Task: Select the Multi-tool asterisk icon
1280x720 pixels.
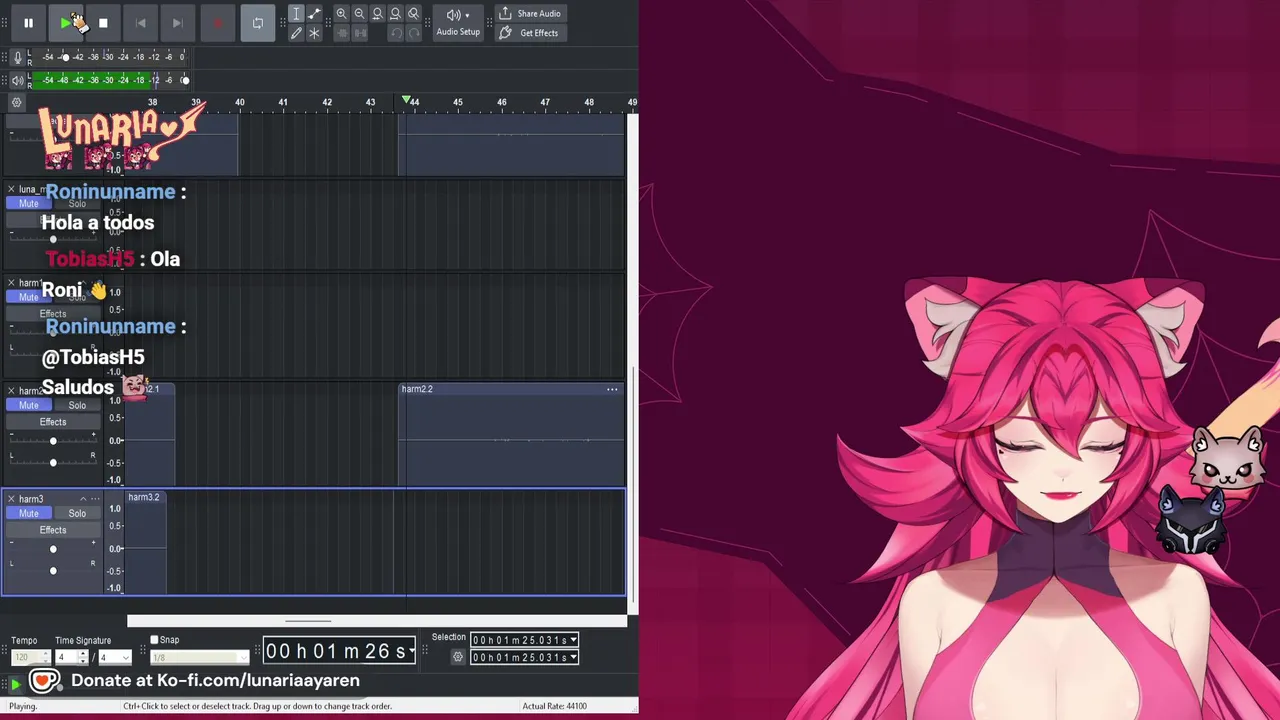Action: [x=314, y=33]
